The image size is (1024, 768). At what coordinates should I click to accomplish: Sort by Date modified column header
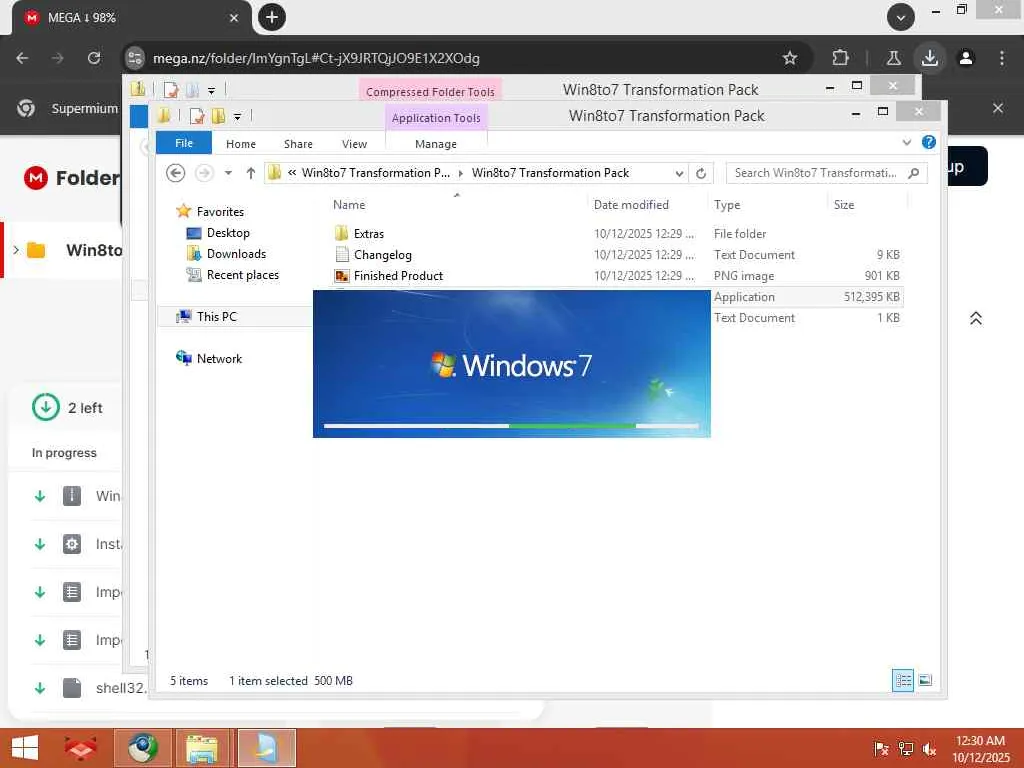tap(631, 204)
